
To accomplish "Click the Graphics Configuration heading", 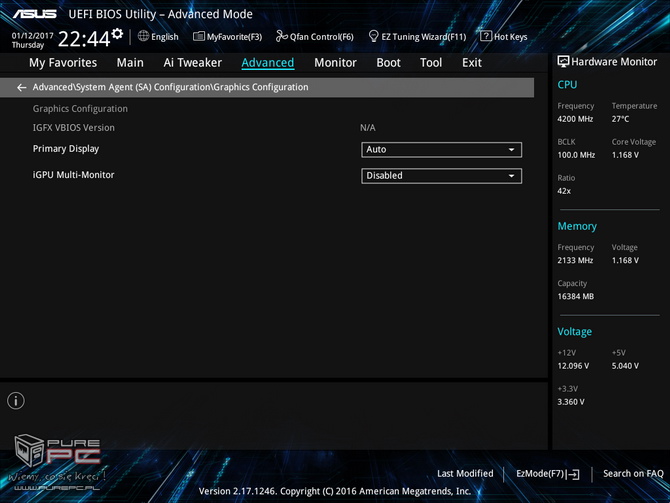I will [80, 109].
